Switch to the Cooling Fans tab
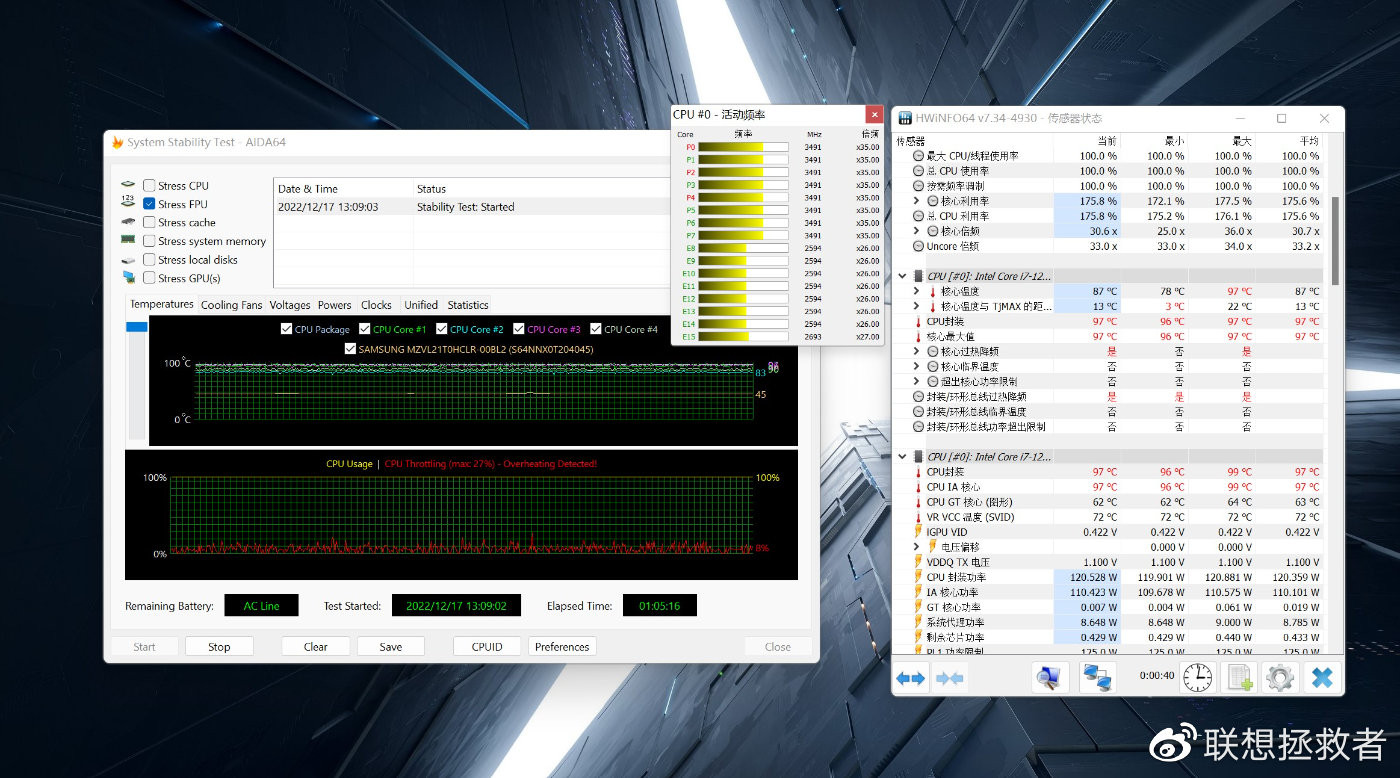 point(231,305)
